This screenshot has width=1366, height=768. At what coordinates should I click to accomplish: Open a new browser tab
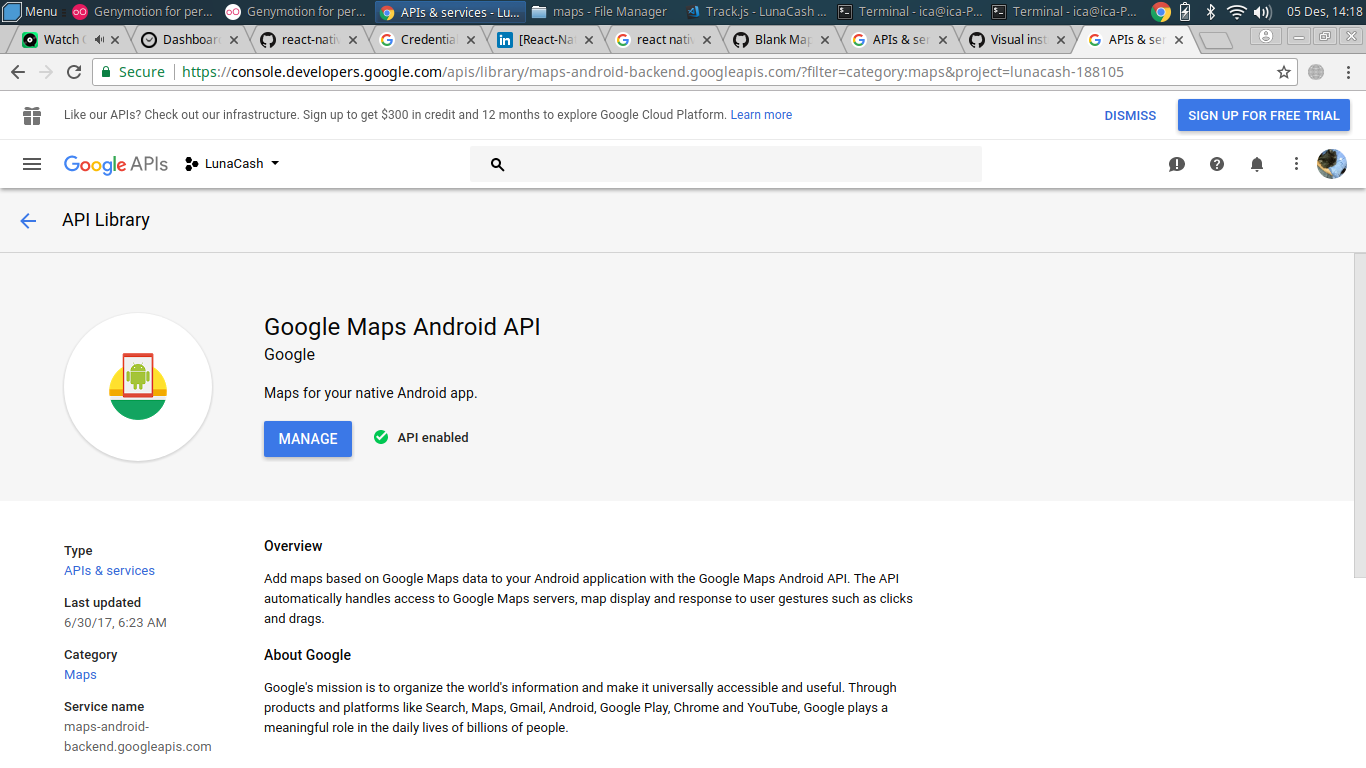1215,41
